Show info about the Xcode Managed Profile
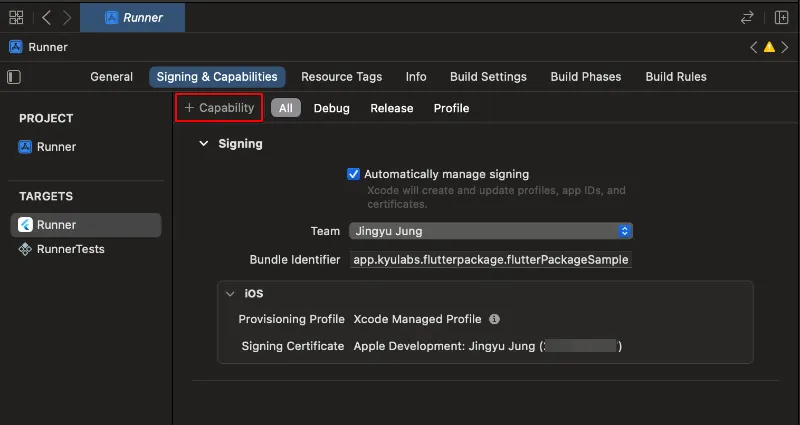 [x=494, y=319]
